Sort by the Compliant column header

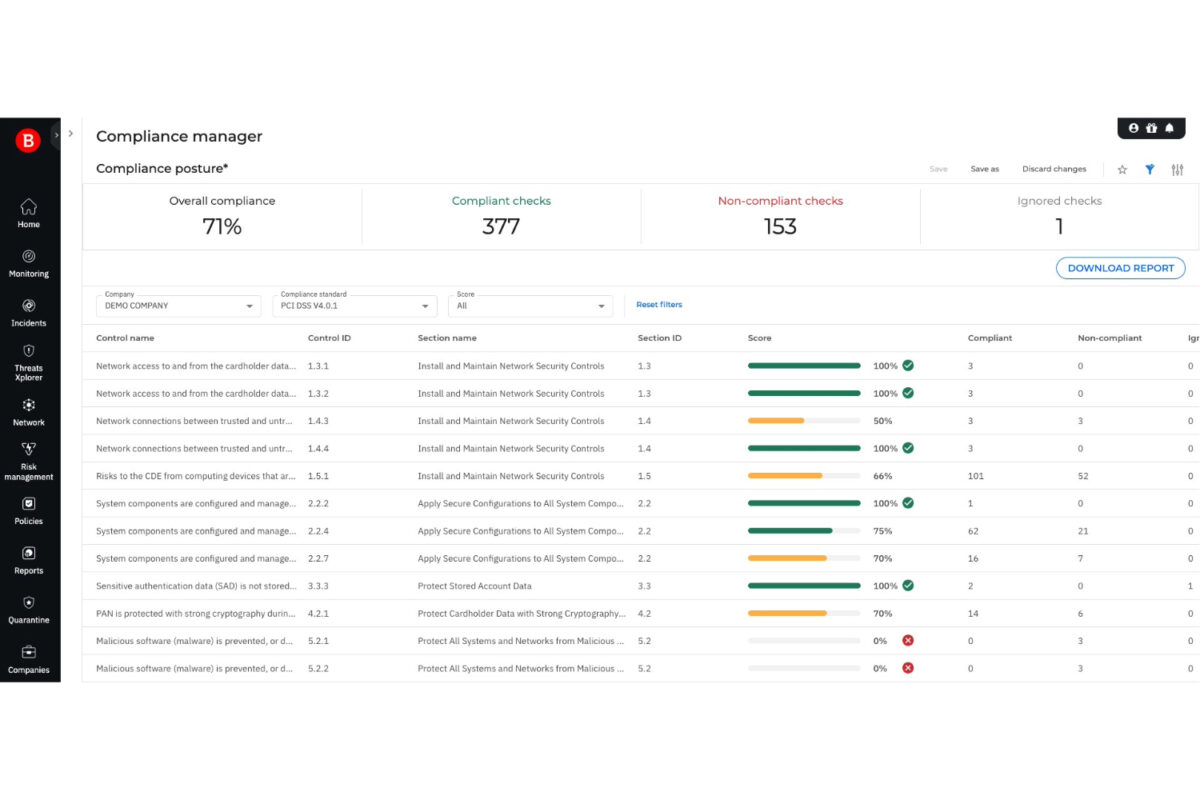click(990, 338)
